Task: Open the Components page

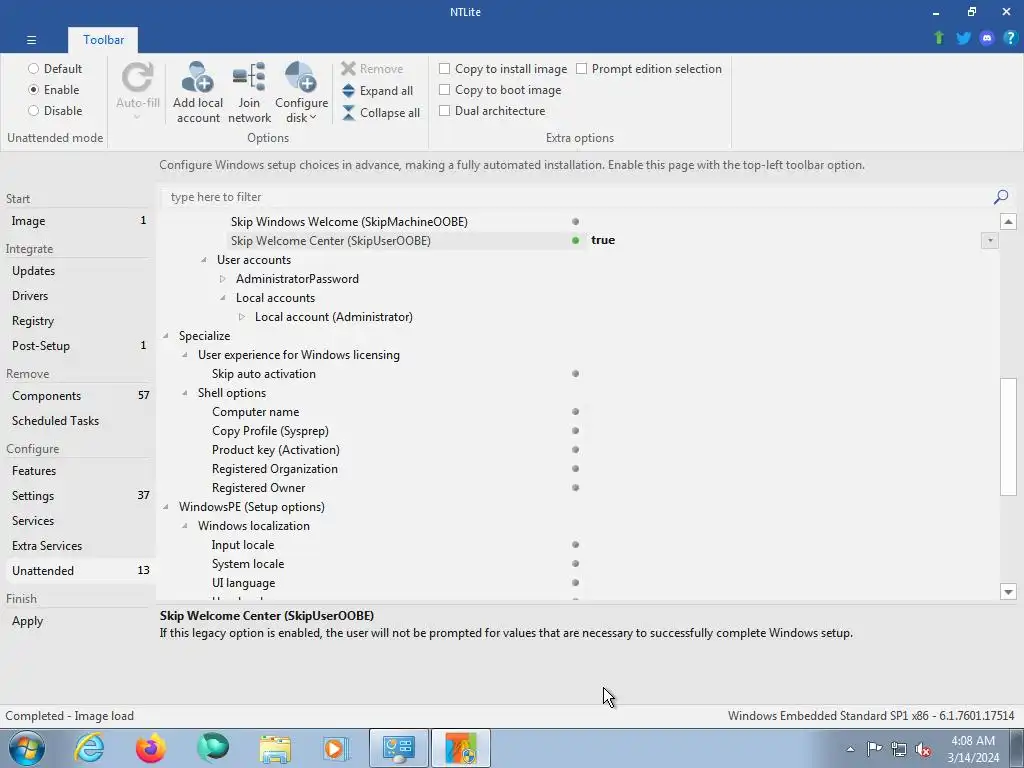Action: pyautogui.click(x=78, y=396)
